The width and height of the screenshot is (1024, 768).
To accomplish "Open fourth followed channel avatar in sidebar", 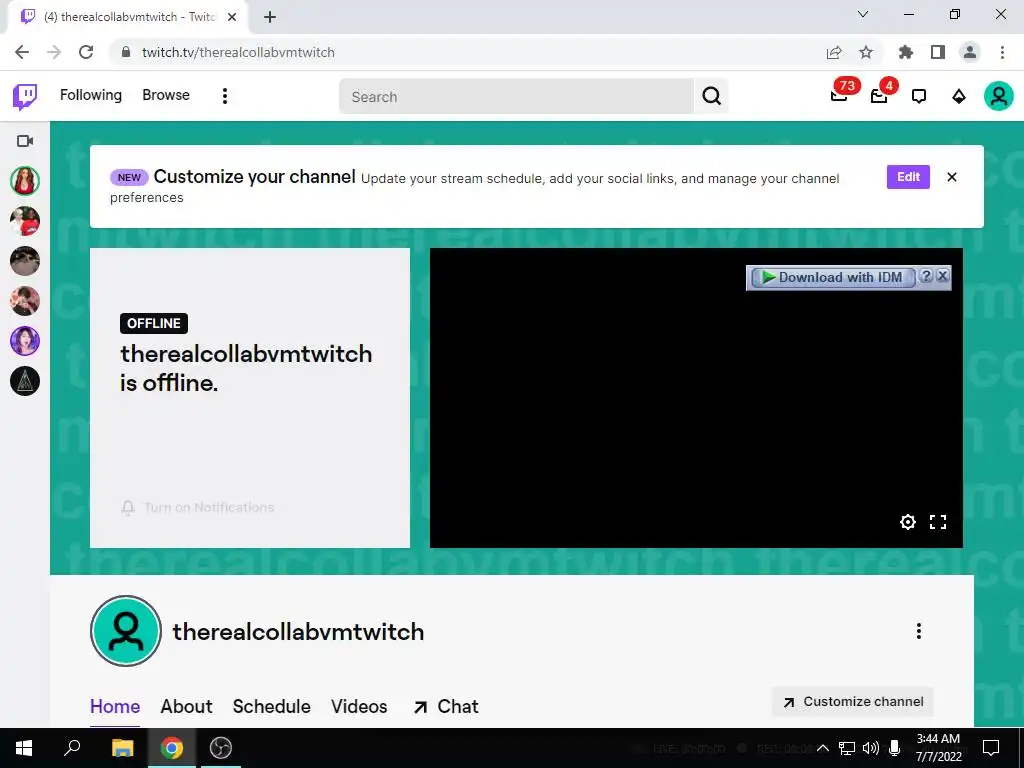I will (x=25, y=301).
